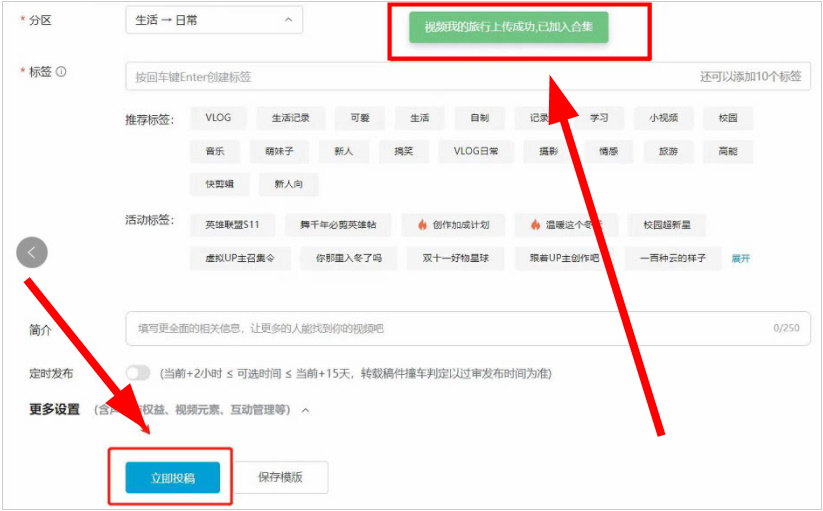The height and width of the screenshot is (511, 823).
Task: Pick the 一百种云的样子 activity tag
Action: pos(673,258)
